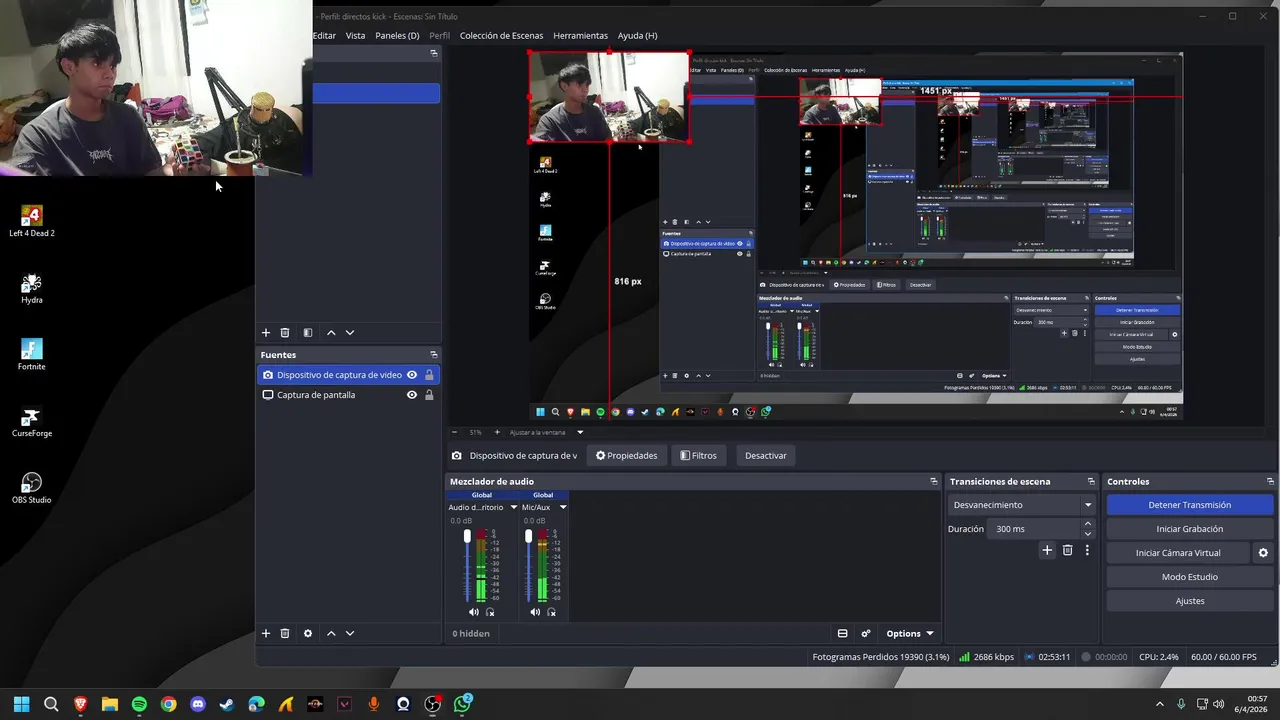Hide Dispositivo de captura de video source
Screen dimensions: 1280x720
(411, 375)
